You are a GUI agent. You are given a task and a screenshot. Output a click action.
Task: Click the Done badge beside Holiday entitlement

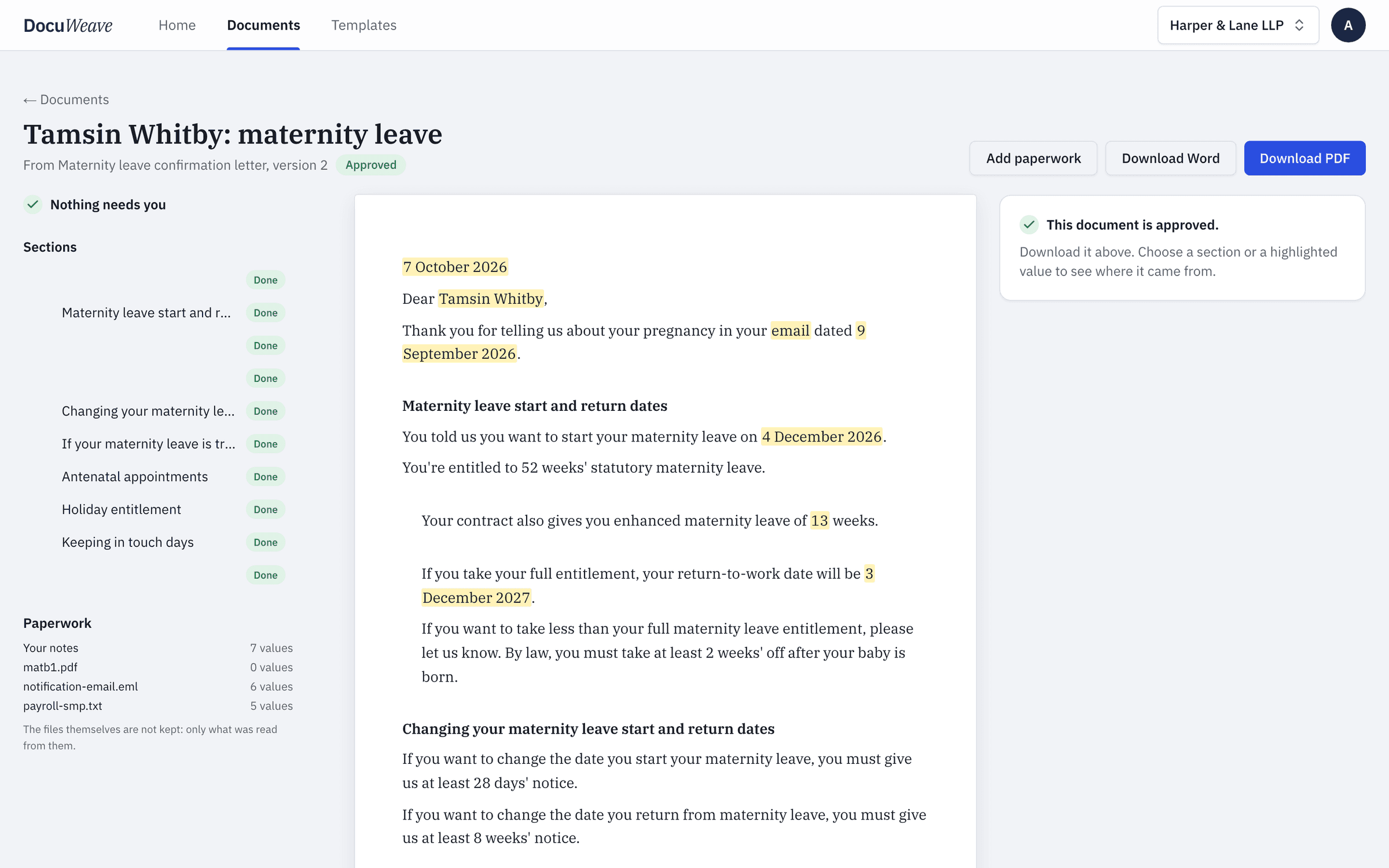point(266,509)
